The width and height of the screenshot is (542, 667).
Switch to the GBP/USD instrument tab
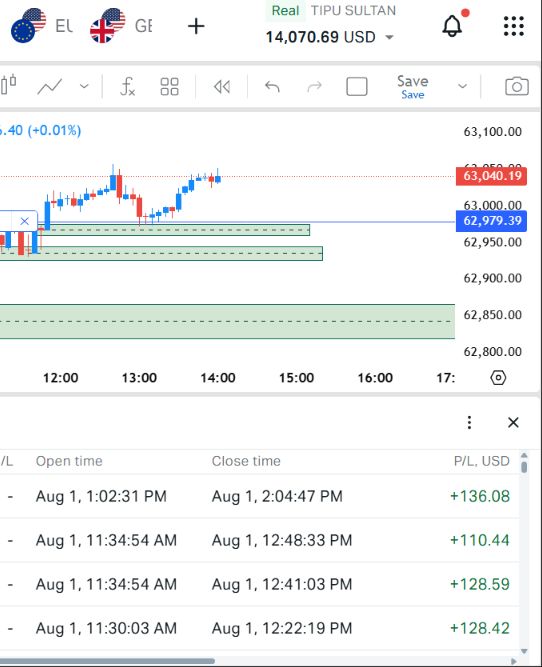click(x=121, y=26)
